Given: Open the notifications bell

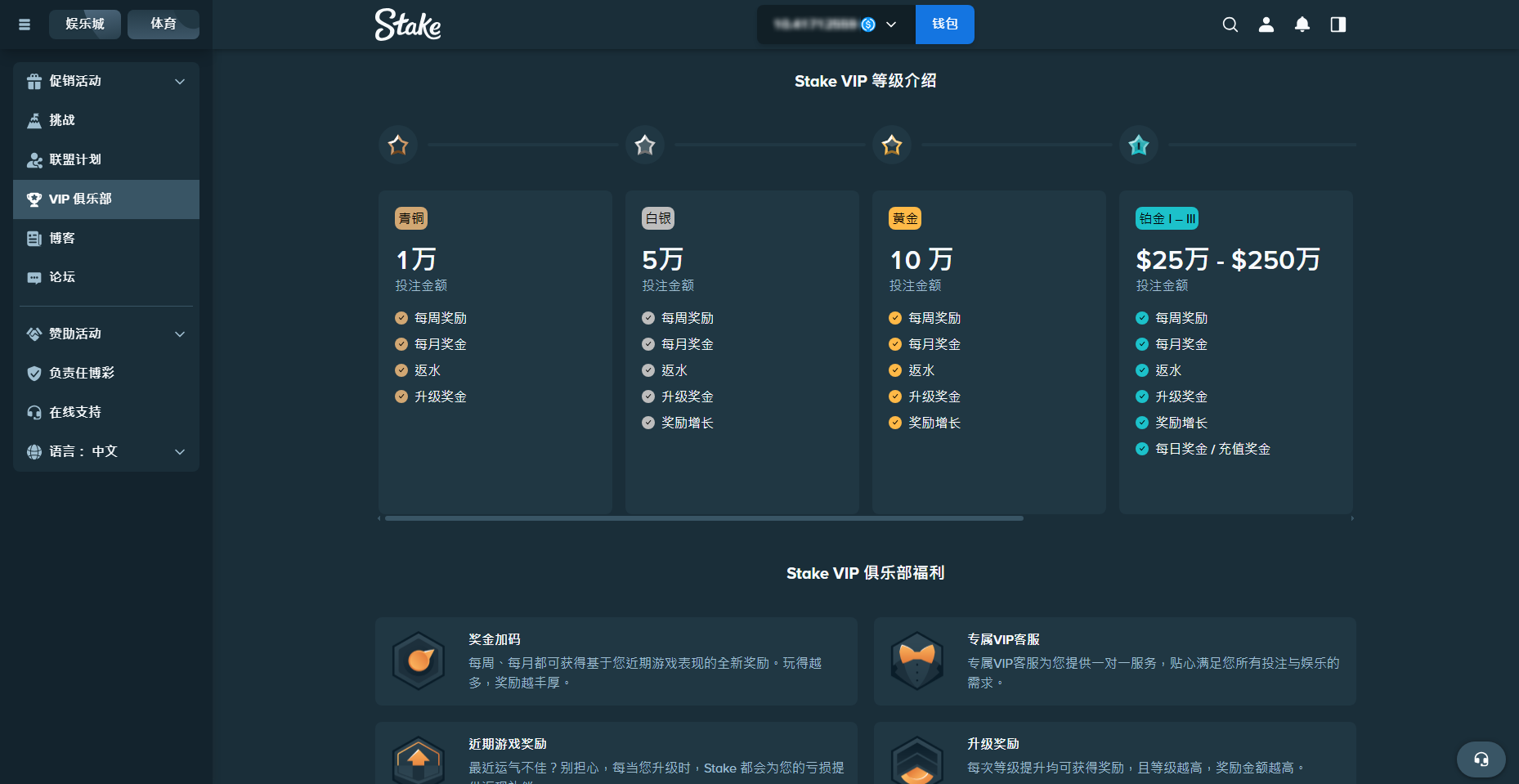Looking at the screenshot, I should 1302,25.
